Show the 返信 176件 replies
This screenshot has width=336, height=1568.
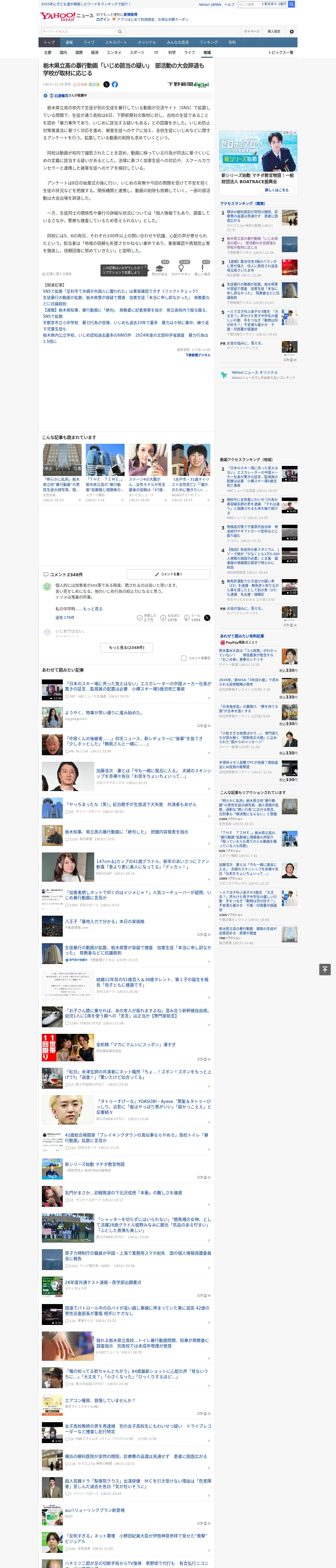pyautogui.click(x=65, y=617)
